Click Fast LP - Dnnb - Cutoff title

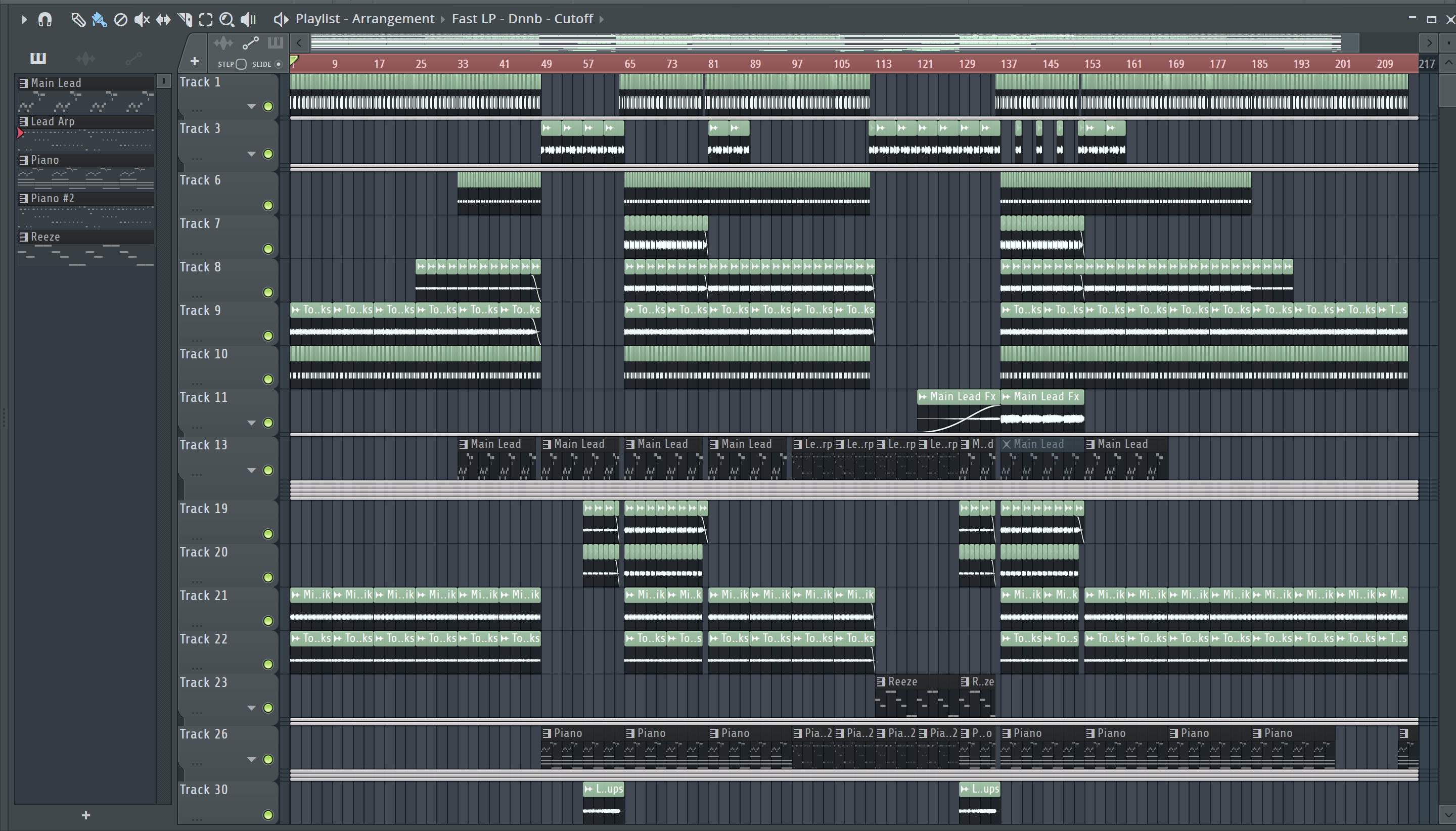pyautogui.click(x=522, y=19)
